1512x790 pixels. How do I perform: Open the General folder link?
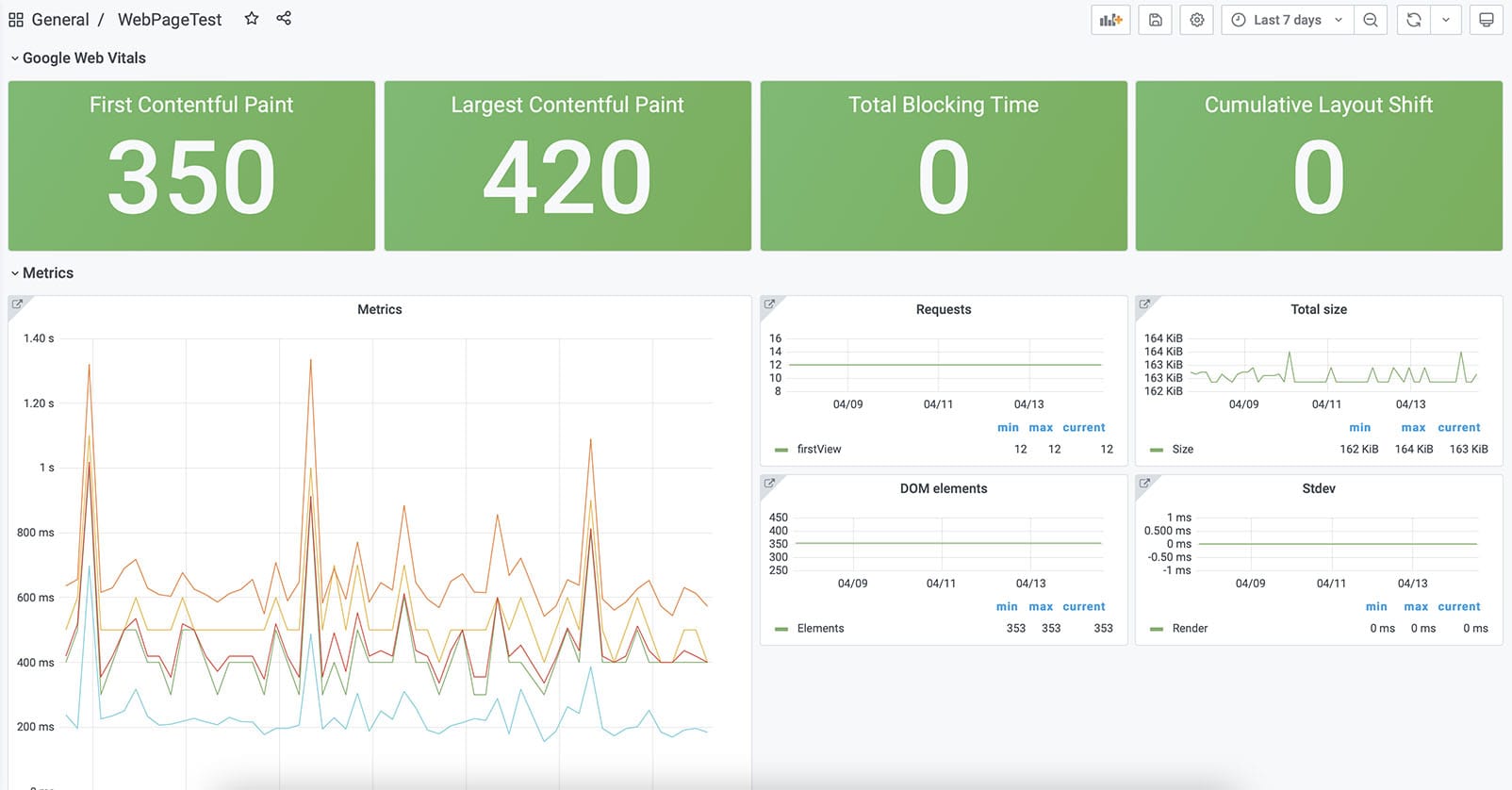click(60, 20)
